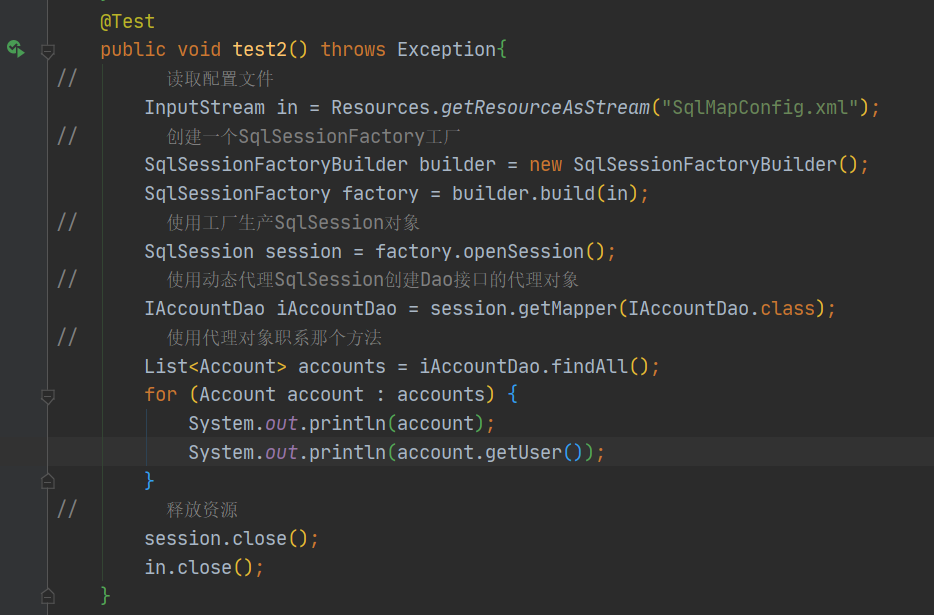Screen dimensions: 934x615
Task: Click IAccountDao.class argument
Action: coord(721,309)
